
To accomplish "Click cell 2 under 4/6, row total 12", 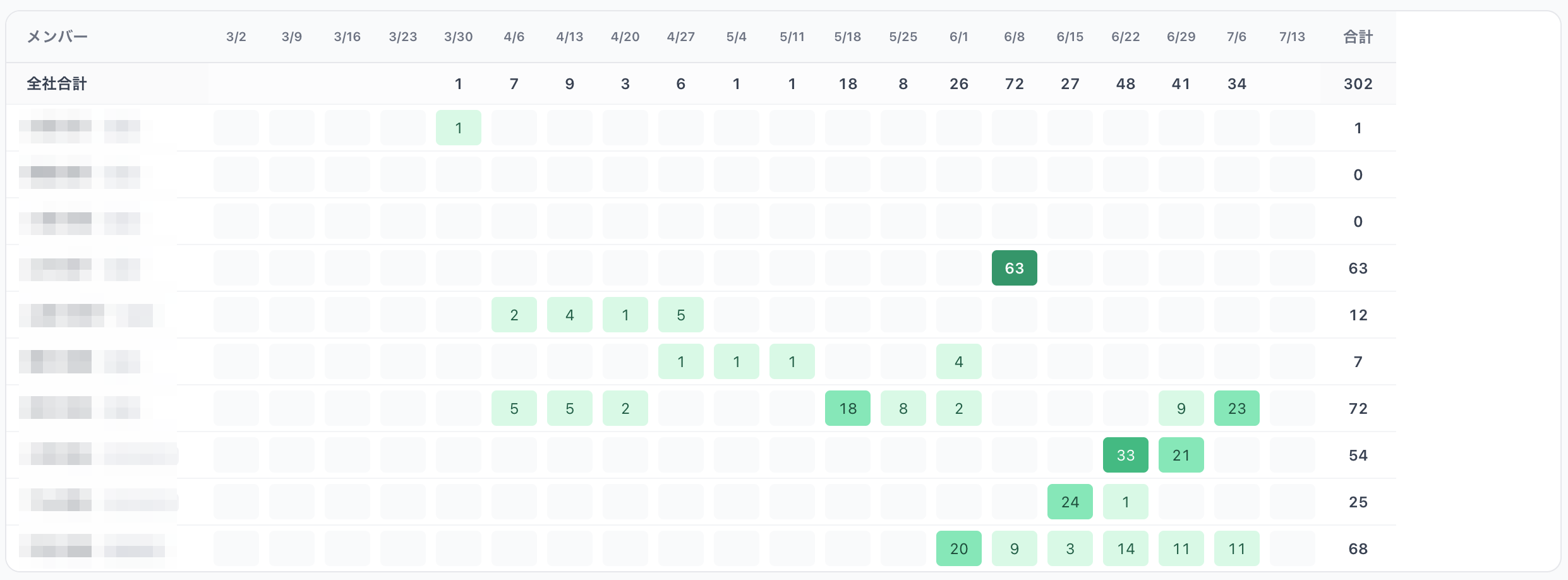I will (514, 315).
